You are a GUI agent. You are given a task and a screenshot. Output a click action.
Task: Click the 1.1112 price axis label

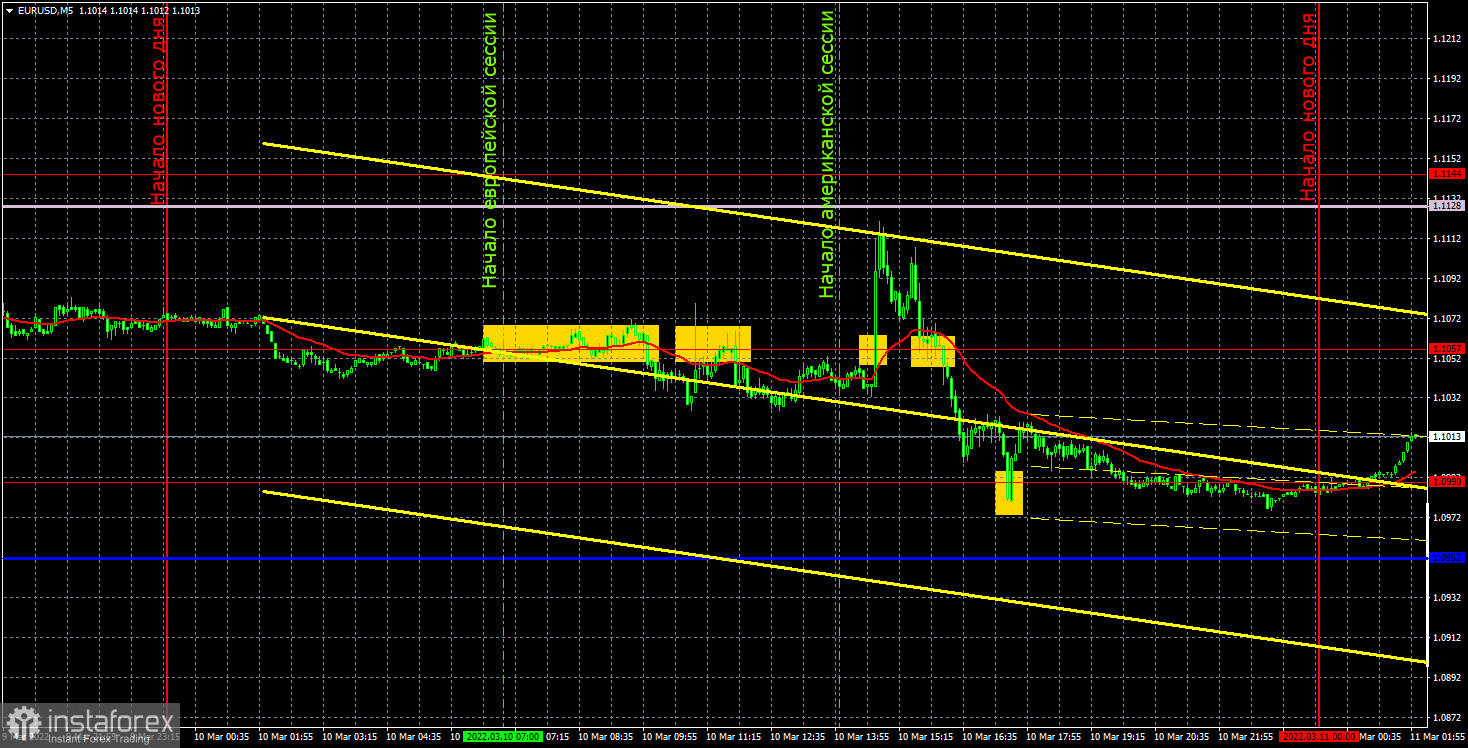tap(1446, 238)
